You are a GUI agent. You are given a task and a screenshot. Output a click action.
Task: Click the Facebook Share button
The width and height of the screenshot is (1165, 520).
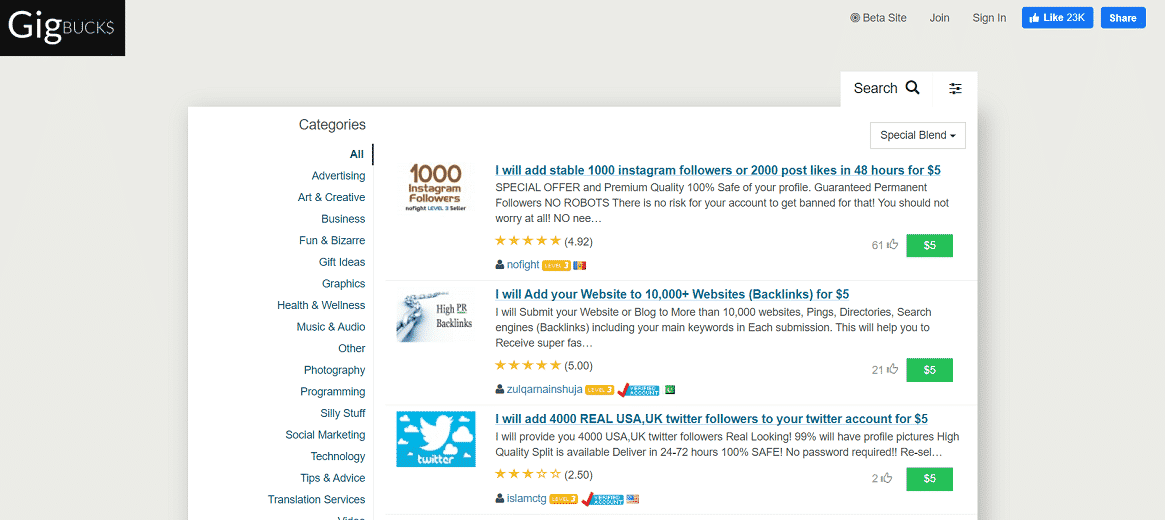[x=1123, y=18]
